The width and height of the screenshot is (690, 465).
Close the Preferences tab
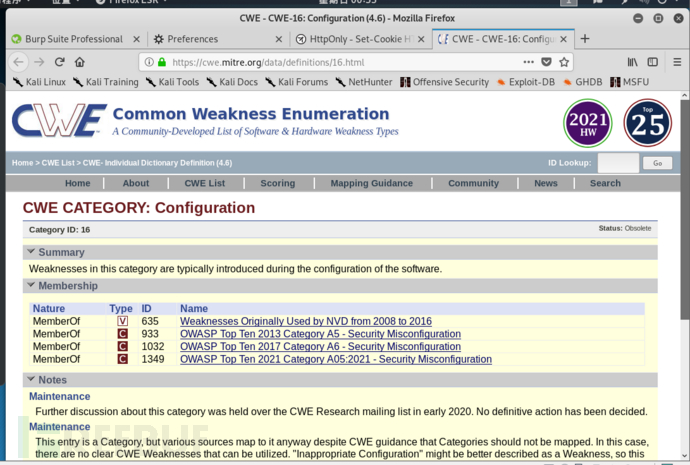click(x=279, y=39)
